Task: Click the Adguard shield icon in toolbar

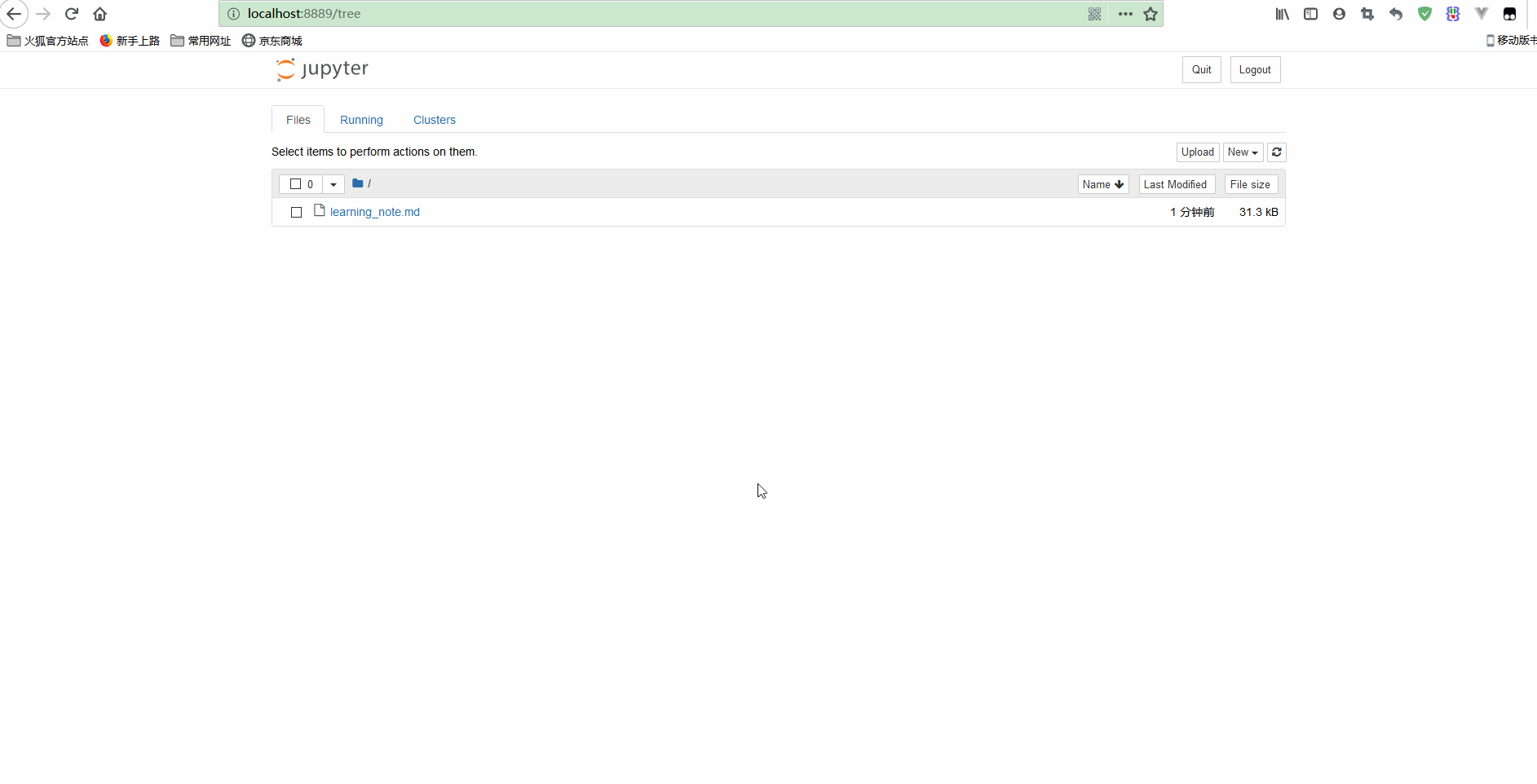Action: click(1424, 14)
